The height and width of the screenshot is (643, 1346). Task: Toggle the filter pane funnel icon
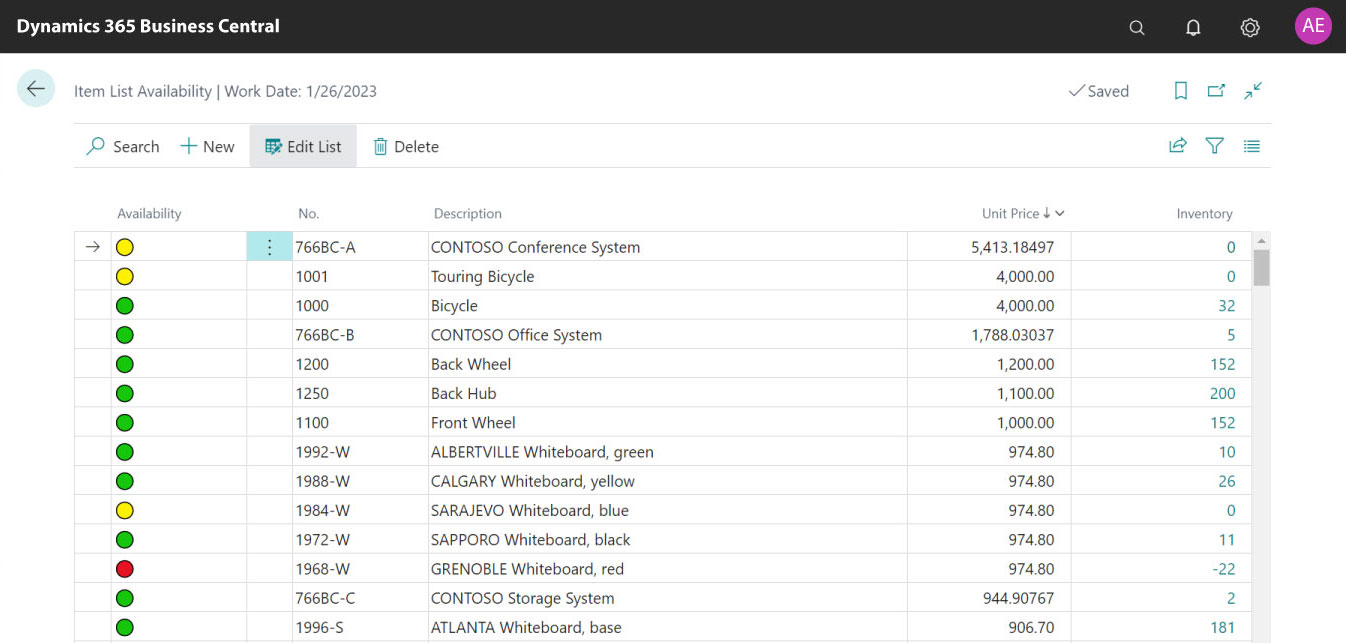1214,146
